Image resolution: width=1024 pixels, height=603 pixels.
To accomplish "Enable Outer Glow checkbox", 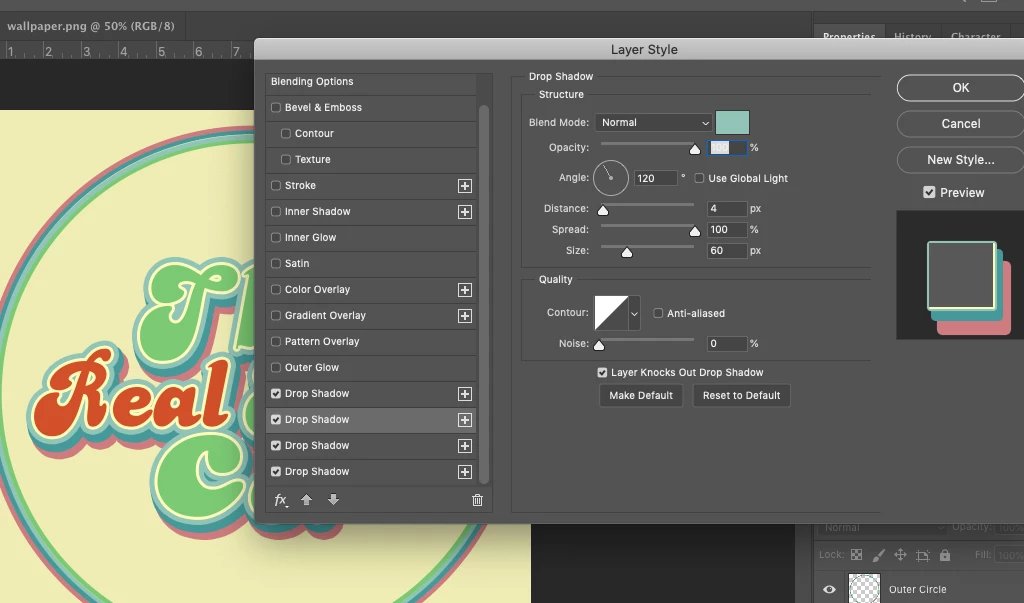I will (x=276, y=367).
